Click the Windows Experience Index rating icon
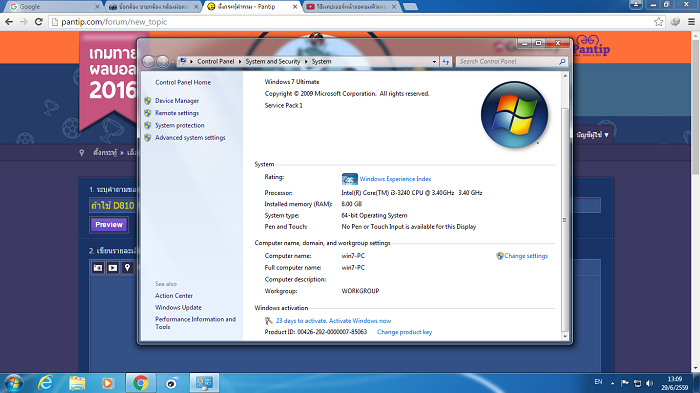700x393 pixels. pyautogui.click(x=350, y=179)
